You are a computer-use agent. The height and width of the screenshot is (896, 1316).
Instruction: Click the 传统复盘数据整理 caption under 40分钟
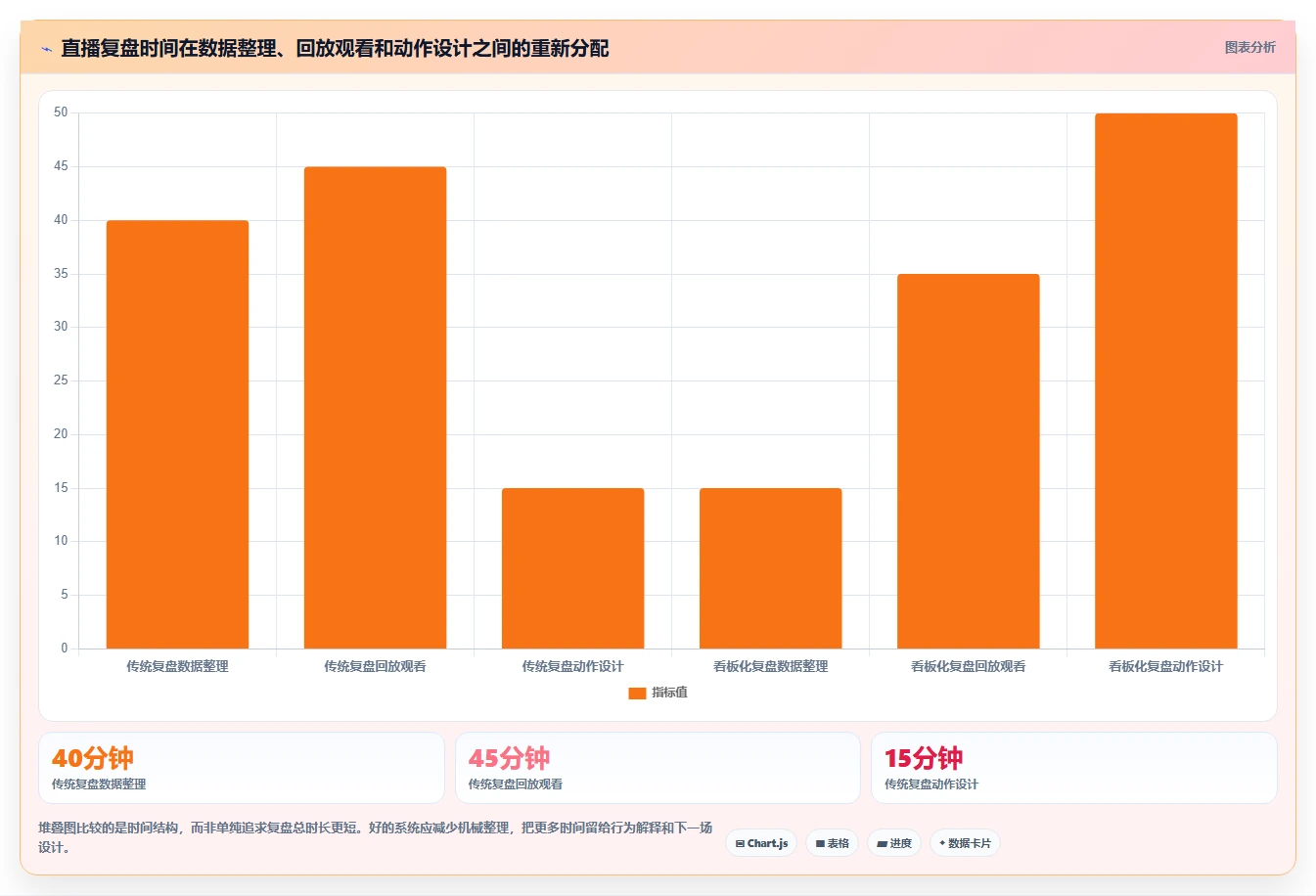[x=99, y=784]
